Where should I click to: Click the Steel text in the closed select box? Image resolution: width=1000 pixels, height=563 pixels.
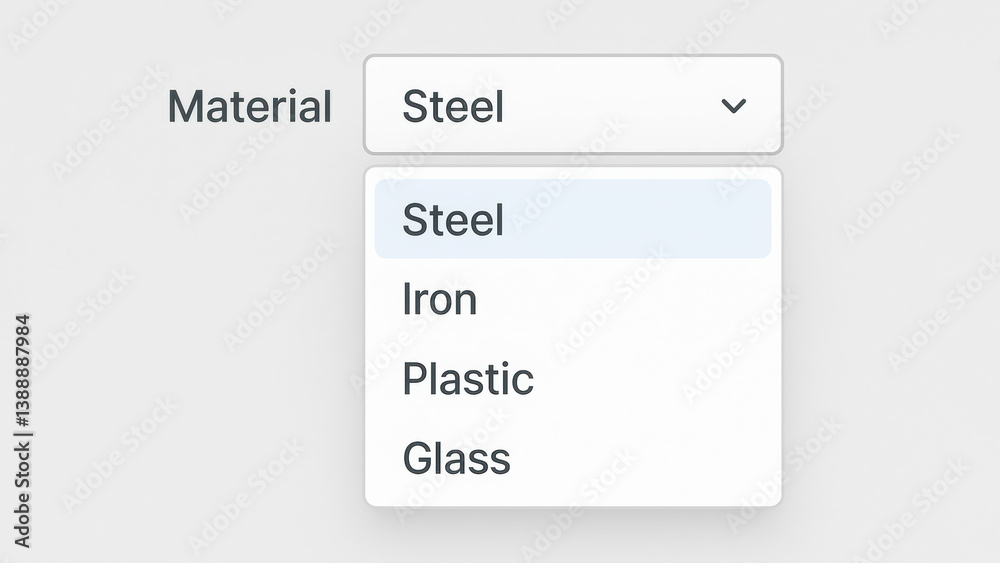[x=453, y=106]
